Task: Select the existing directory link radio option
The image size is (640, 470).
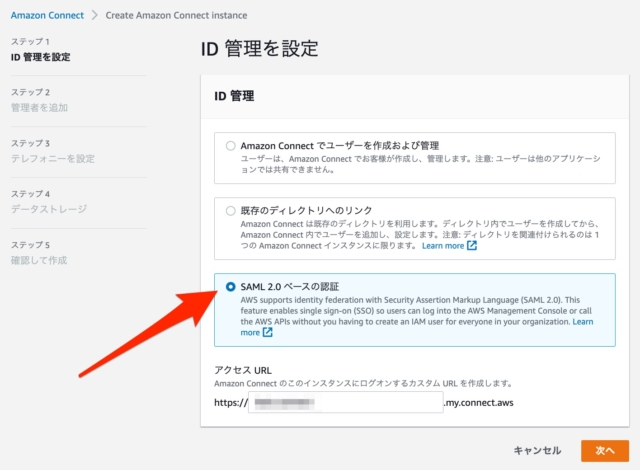Action: pyautogui.click(x=231, y=211)
